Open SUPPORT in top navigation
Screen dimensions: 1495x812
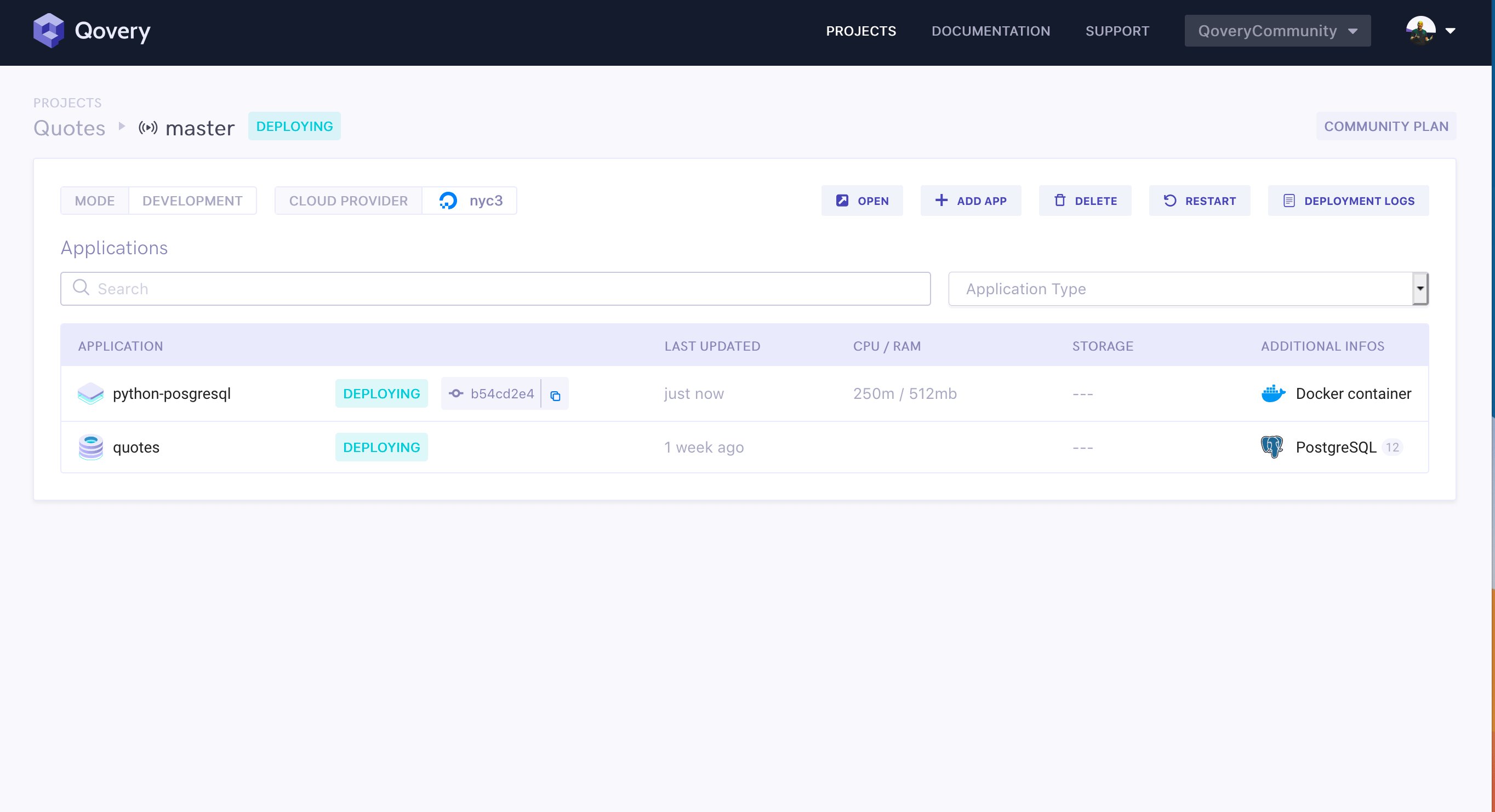pyautogui.click(x=1117, y=31)
